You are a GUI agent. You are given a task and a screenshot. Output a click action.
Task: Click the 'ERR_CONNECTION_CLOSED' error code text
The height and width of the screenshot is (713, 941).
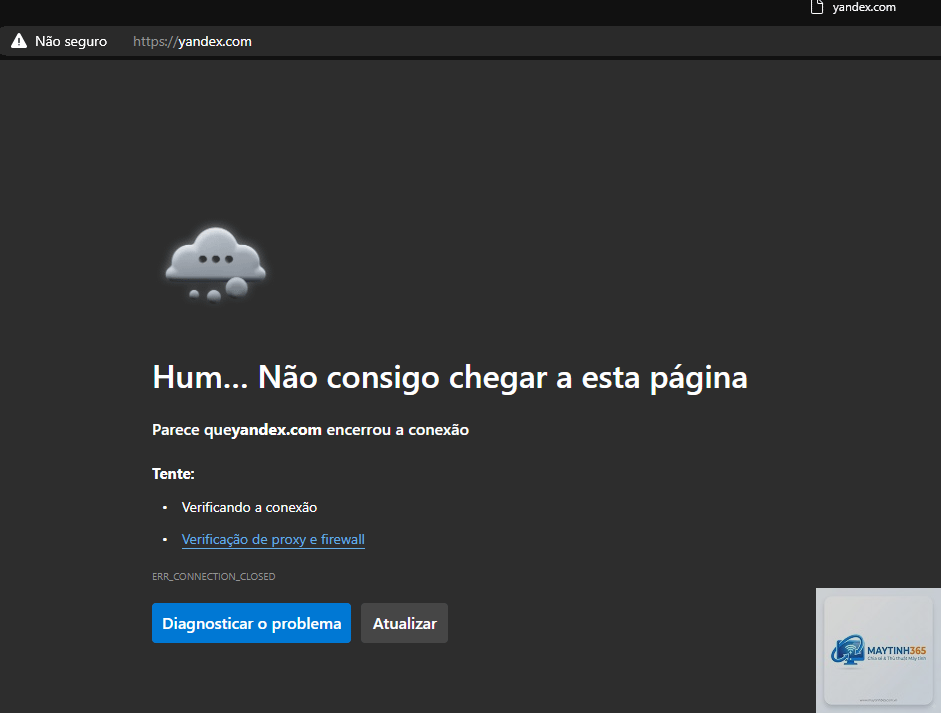click(x=214, y=576)
